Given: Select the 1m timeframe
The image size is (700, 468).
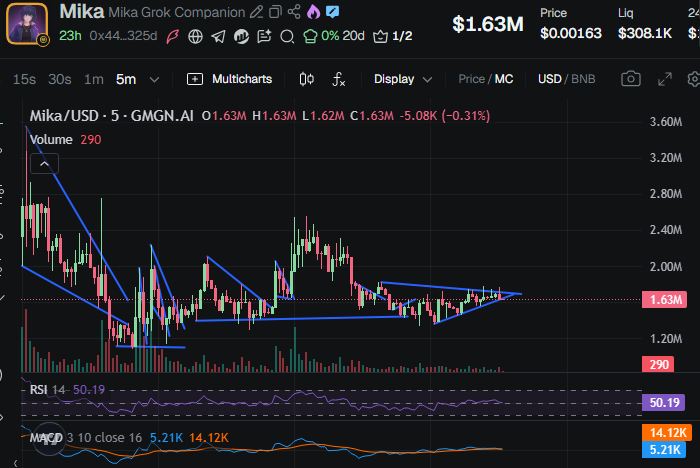Looking at the screenshot, I should [x=94, y=79].
